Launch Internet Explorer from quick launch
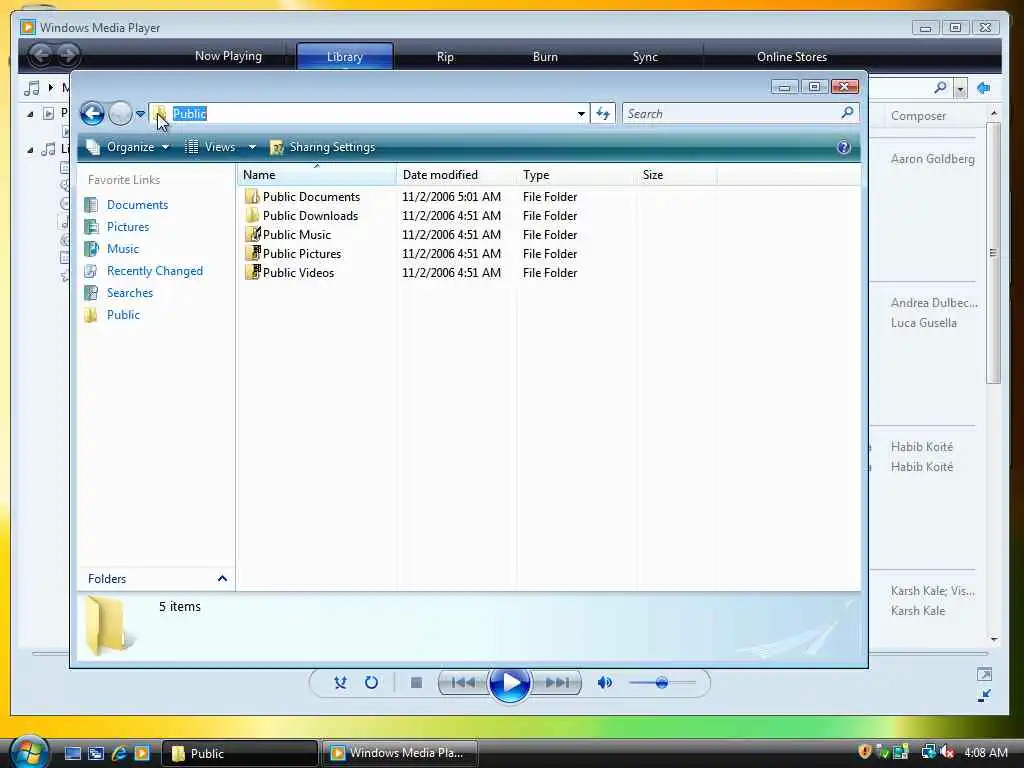This screenshot has width=1024, height=768. click(x=119, y=754)
